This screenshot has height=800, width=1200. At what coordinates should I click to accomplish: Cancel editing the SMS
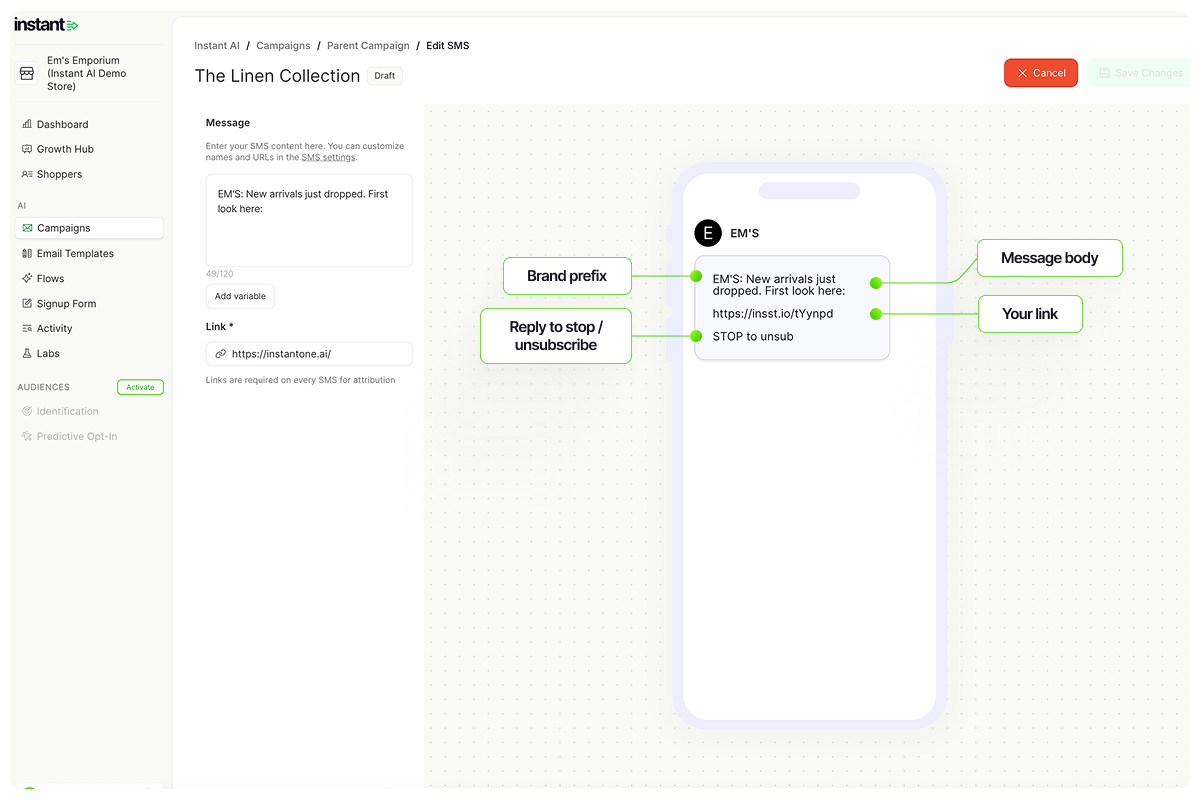tap(1041, 73)
